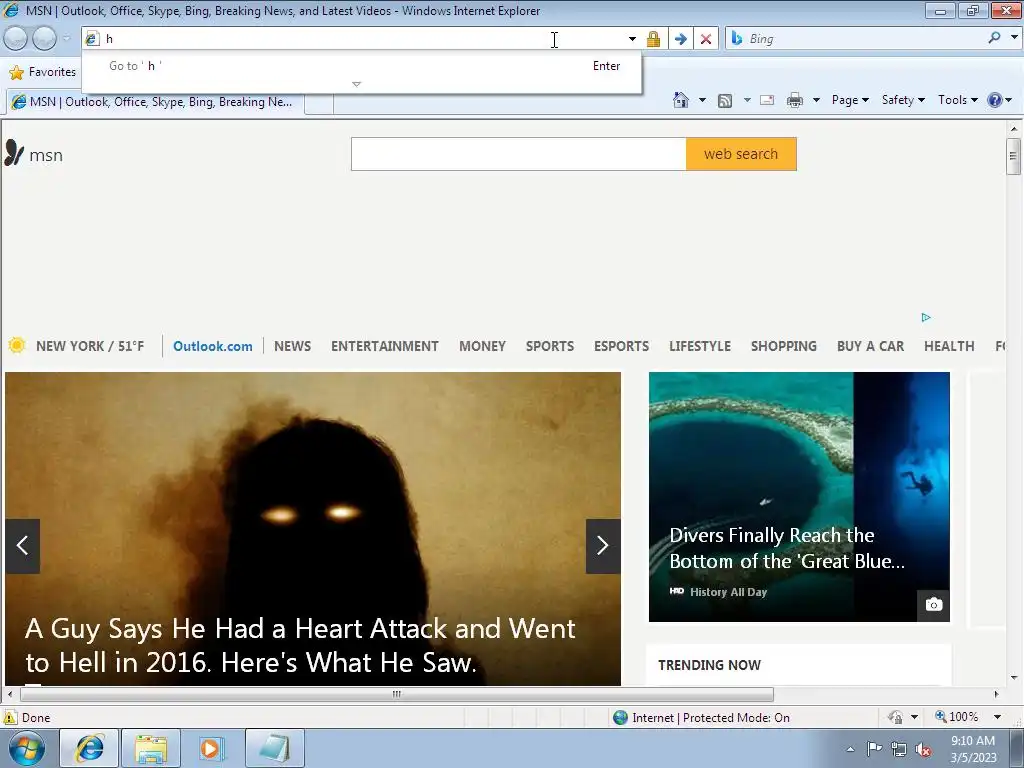Open the Windows Start menu
The image size is (1024, 768).
27,748
